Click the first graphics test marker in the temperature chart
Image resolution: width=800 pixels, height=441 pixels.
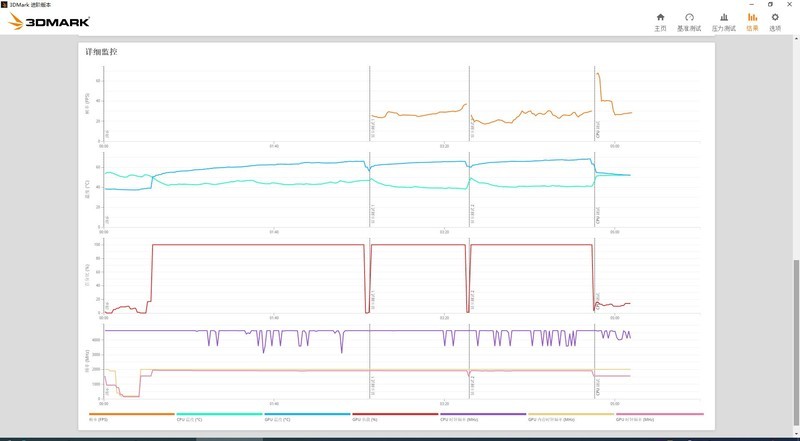click(369, 189)
